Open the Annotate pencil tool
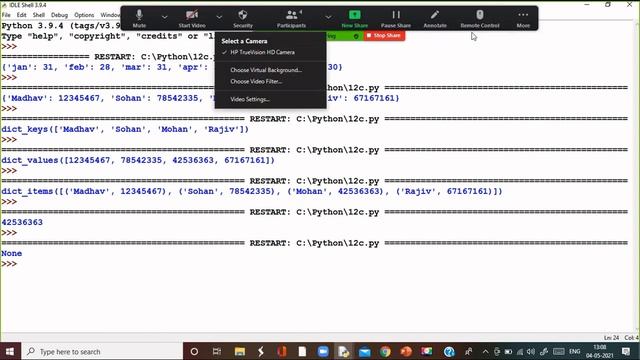640x360 pixels. (x=435, y=18)
